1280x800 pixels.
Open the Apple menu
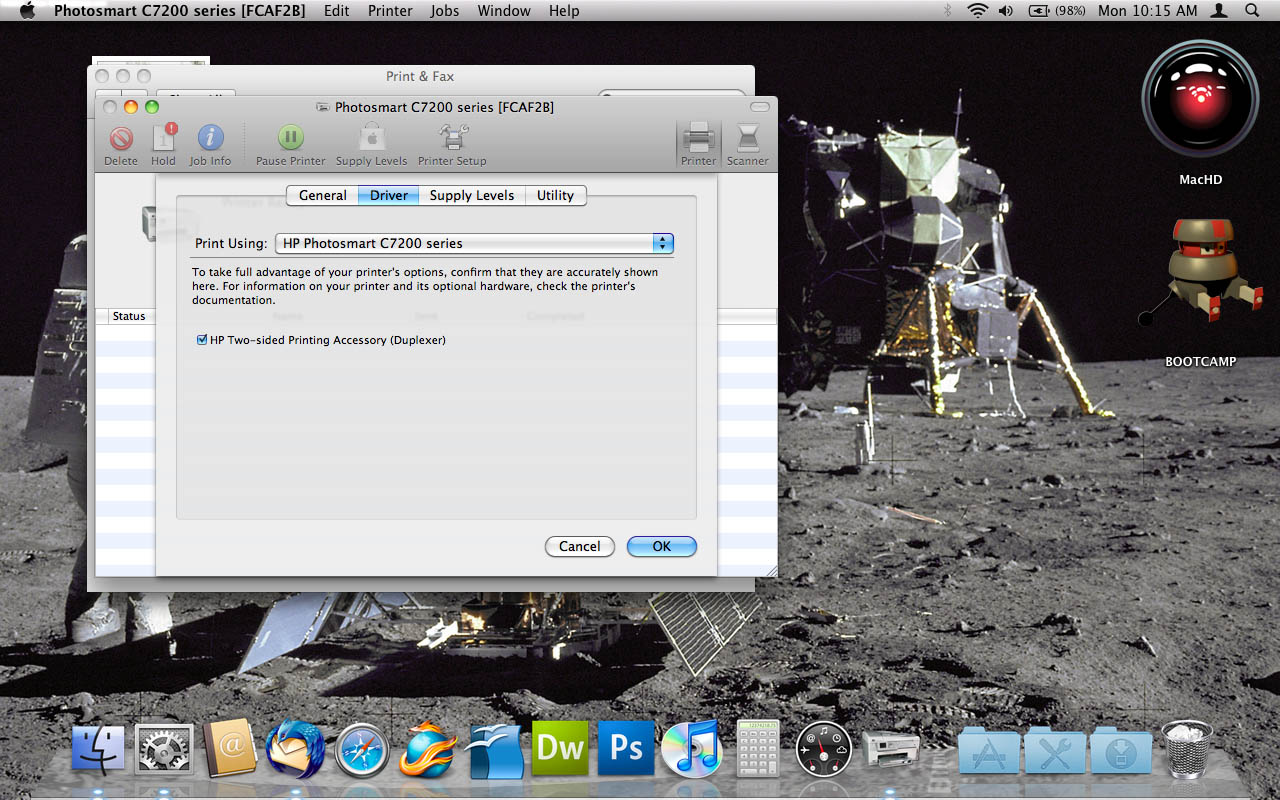pyautogui.click(x=27, y=10)
